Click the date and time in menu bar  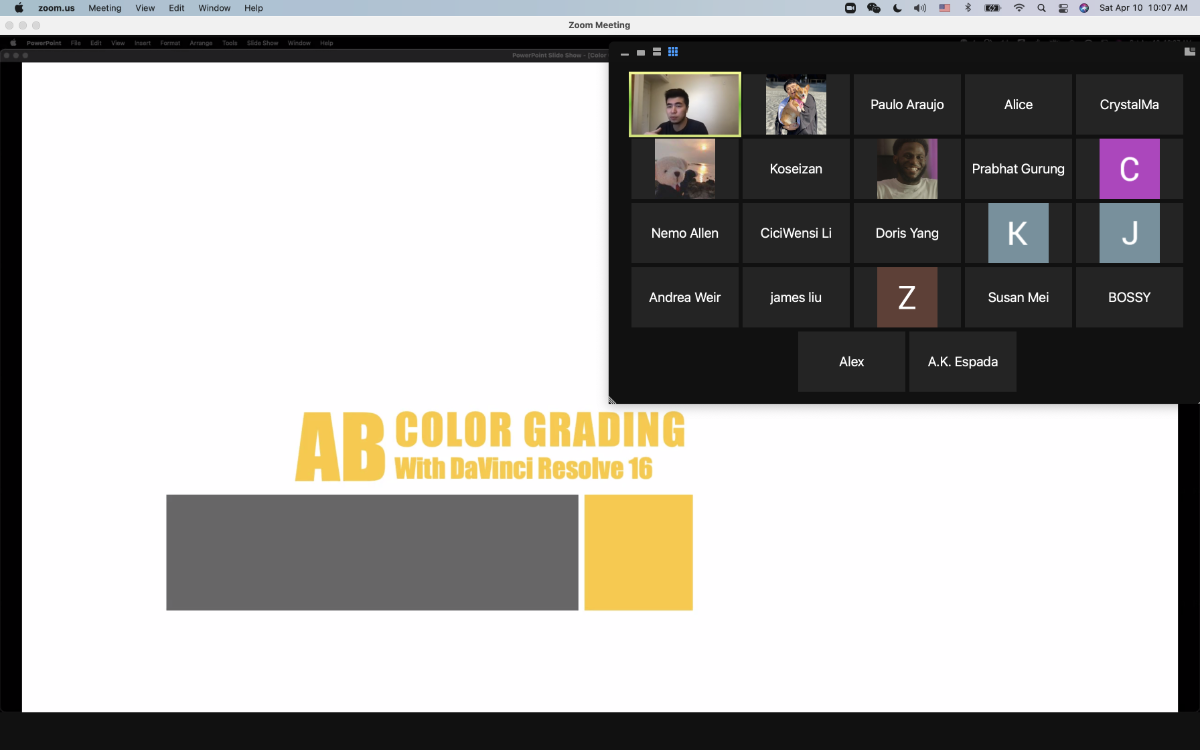[x=1143, y=8]
